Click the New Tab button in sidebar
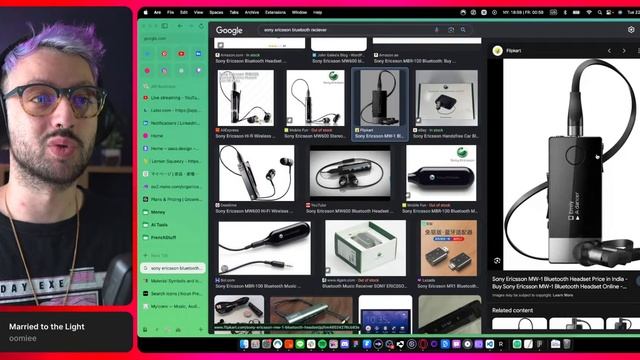This screenshot has height=360, width=640. pos(173,256)
